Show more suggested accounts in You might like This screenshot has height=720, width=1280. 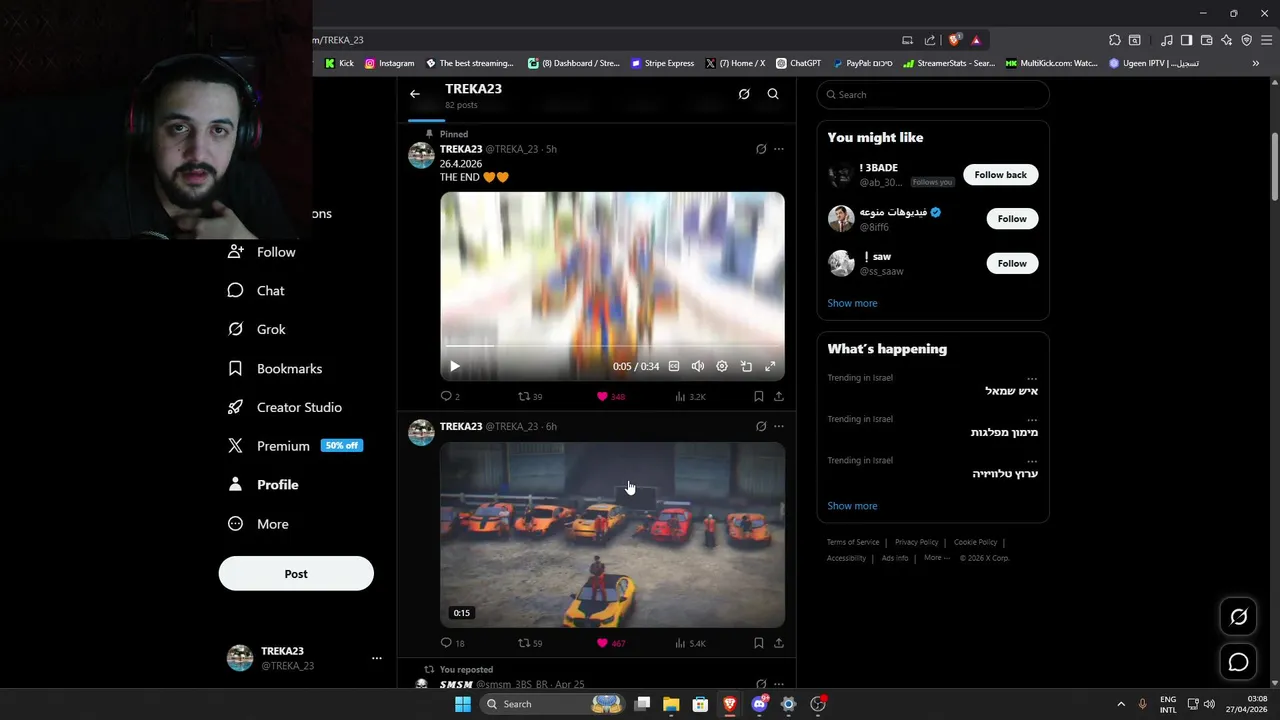coord(852,303)
